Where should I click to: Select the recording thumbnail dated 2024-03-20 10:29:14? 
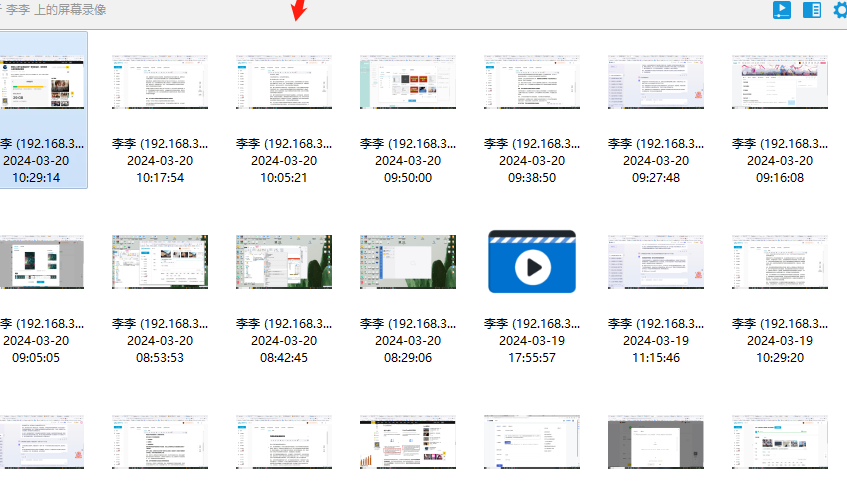pyautogui.click(x=42, y=82)
